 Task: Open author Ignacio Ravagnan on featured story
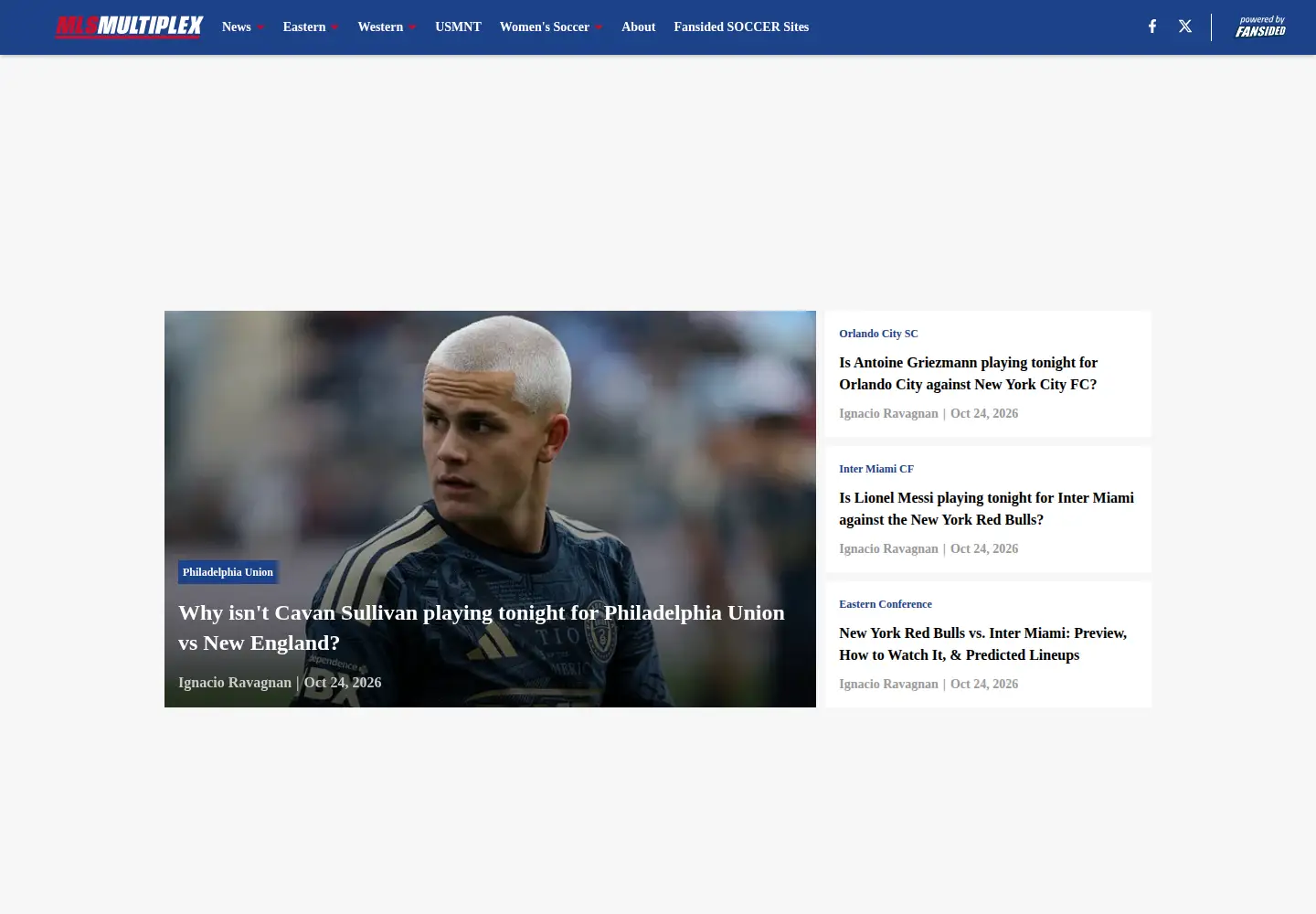coord(235,683)
